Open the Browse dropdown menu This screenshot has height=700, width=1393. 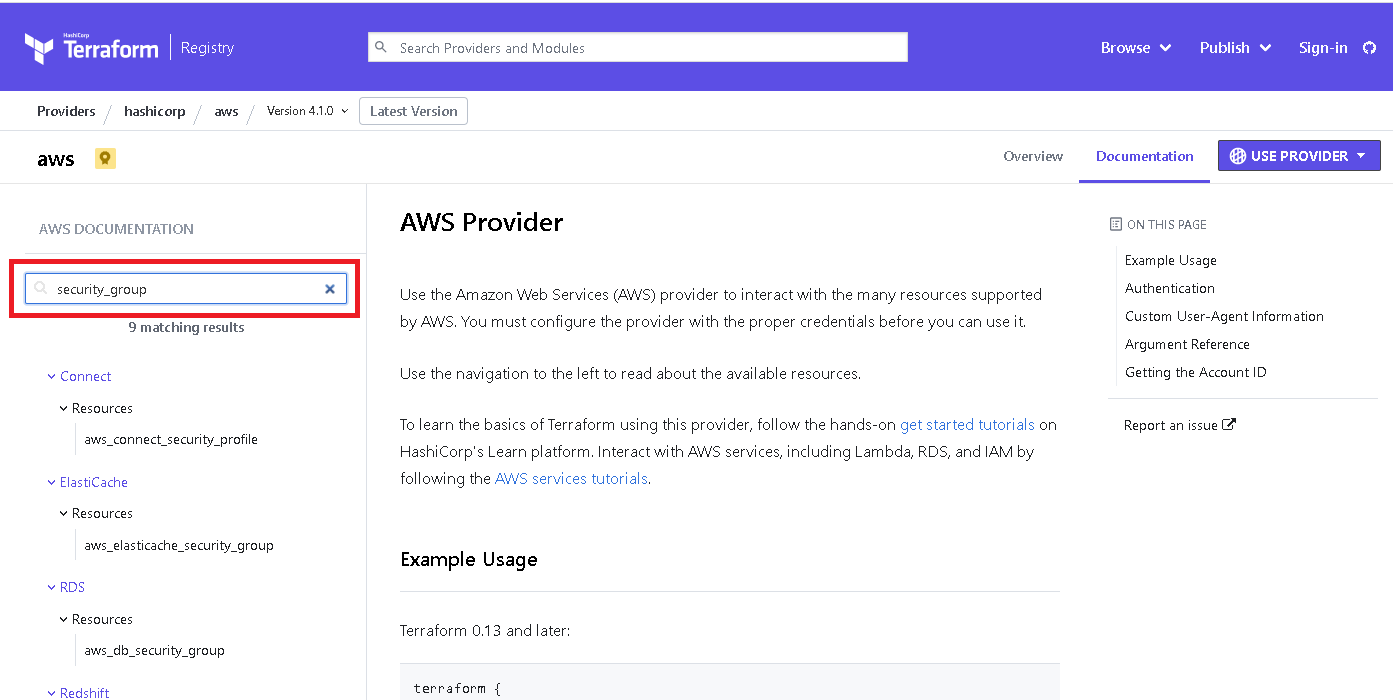(1135, 48)
